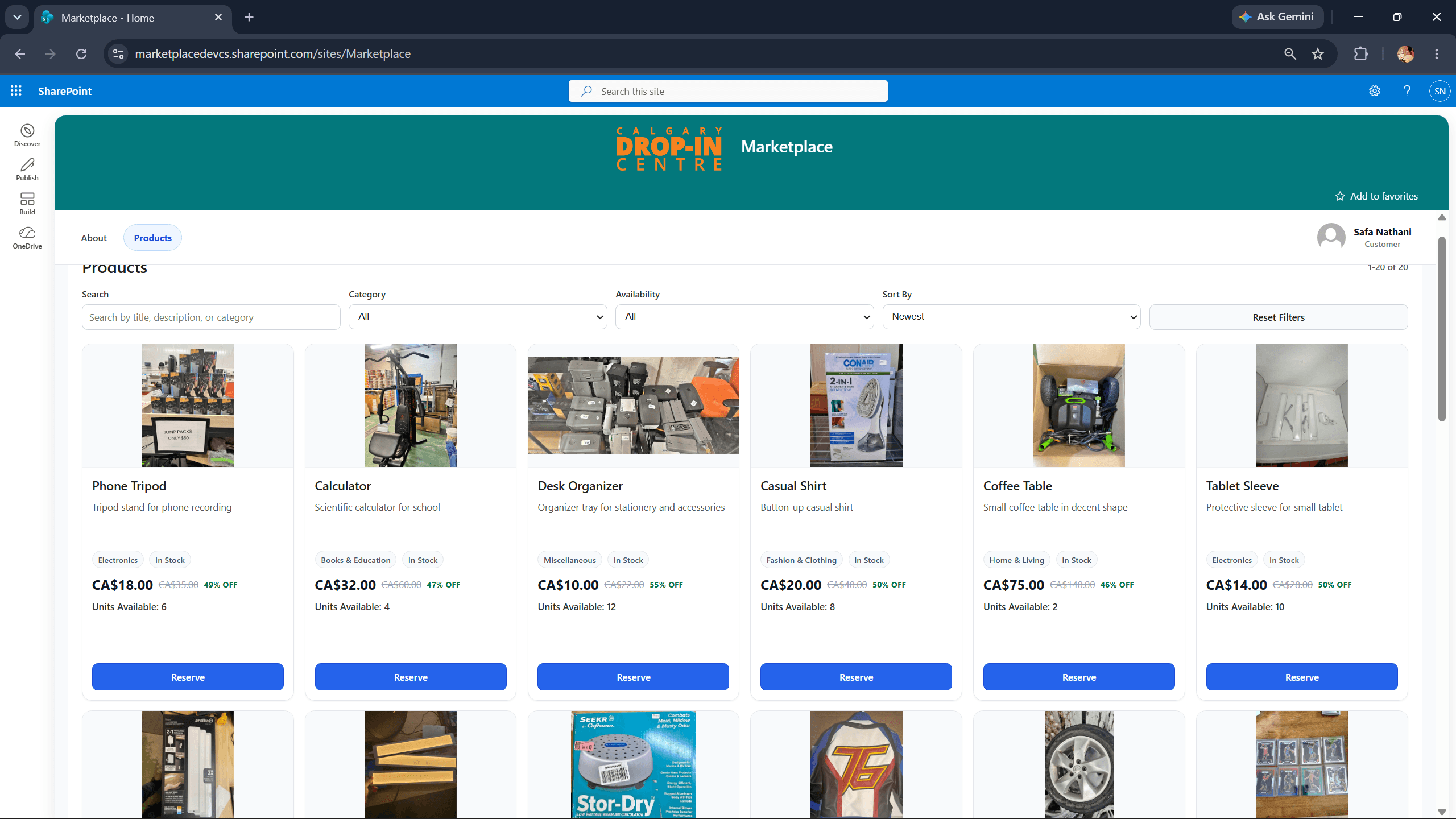
Task: Switch to the Products tab
Action: point(152,238)
